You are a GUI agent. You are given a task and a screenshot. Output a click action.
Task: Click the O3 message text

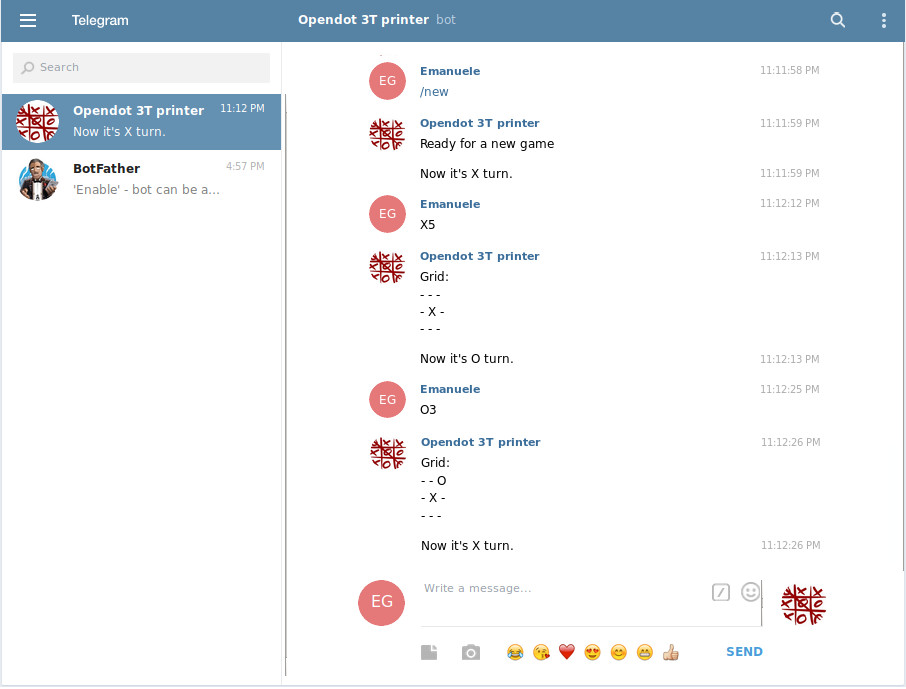[x=428, y=410]
